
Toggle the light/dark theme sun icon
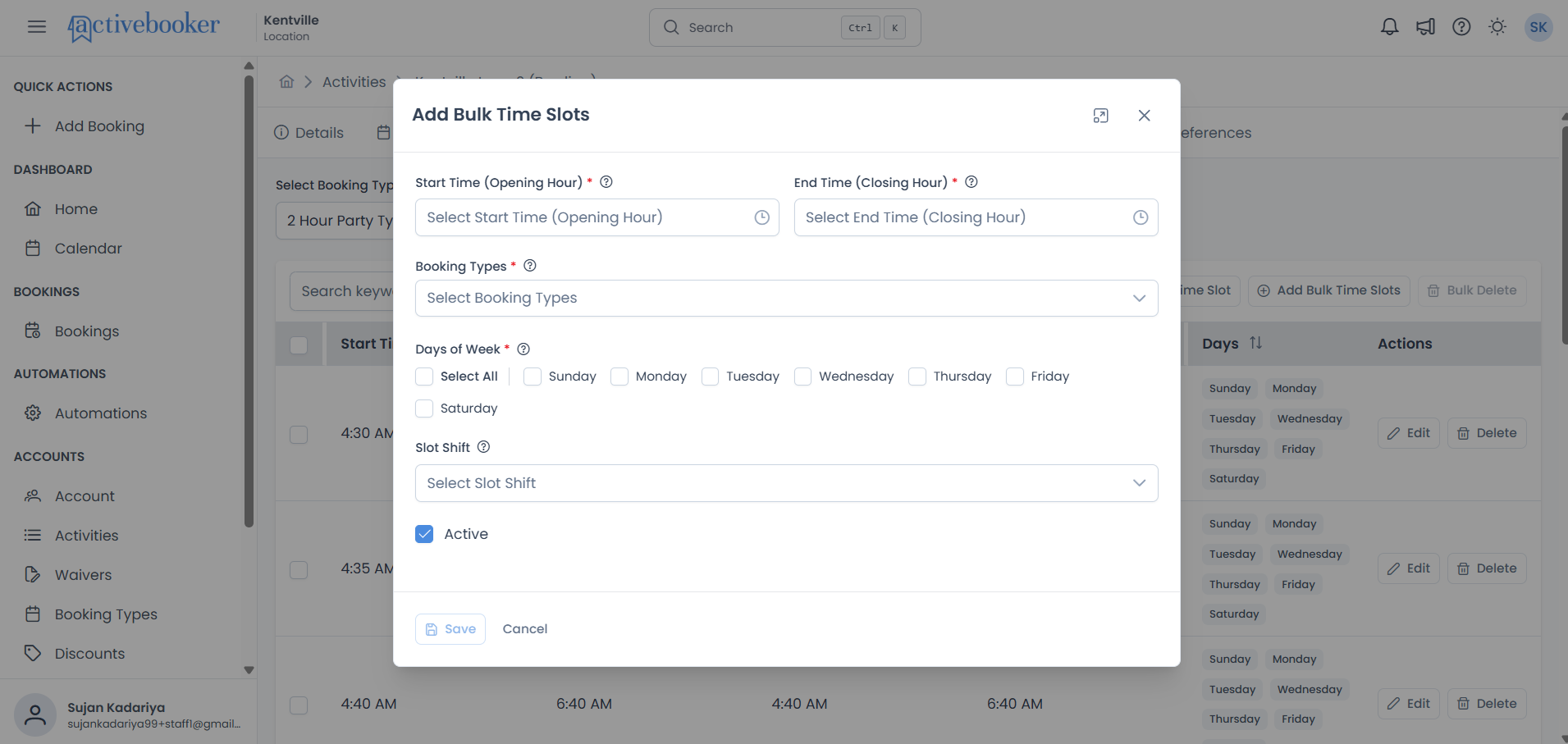click(x=1497, y=27)
